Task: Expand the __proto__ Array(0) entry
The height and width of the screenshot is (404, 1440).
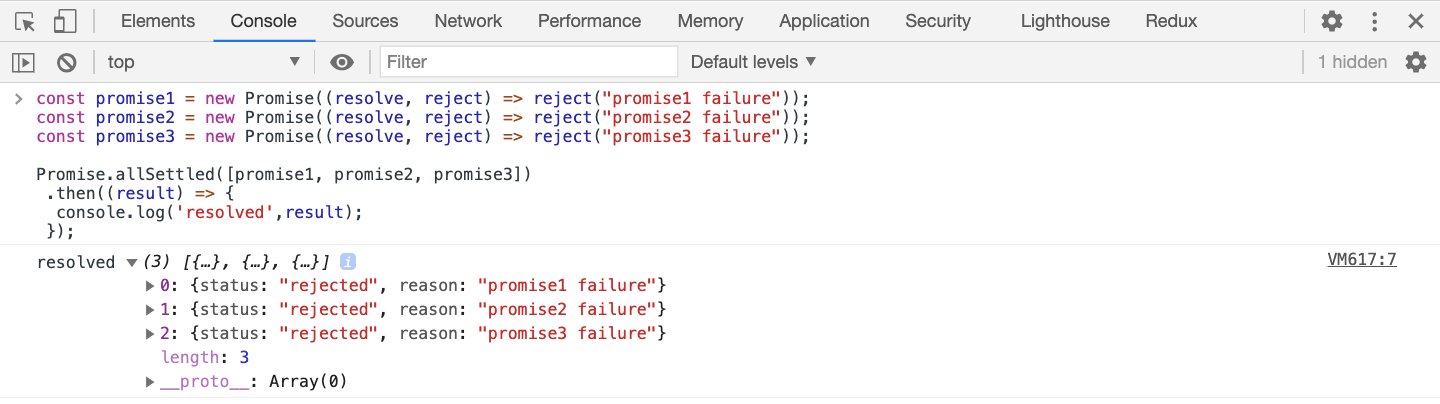Action: click(x=151, y=381)
